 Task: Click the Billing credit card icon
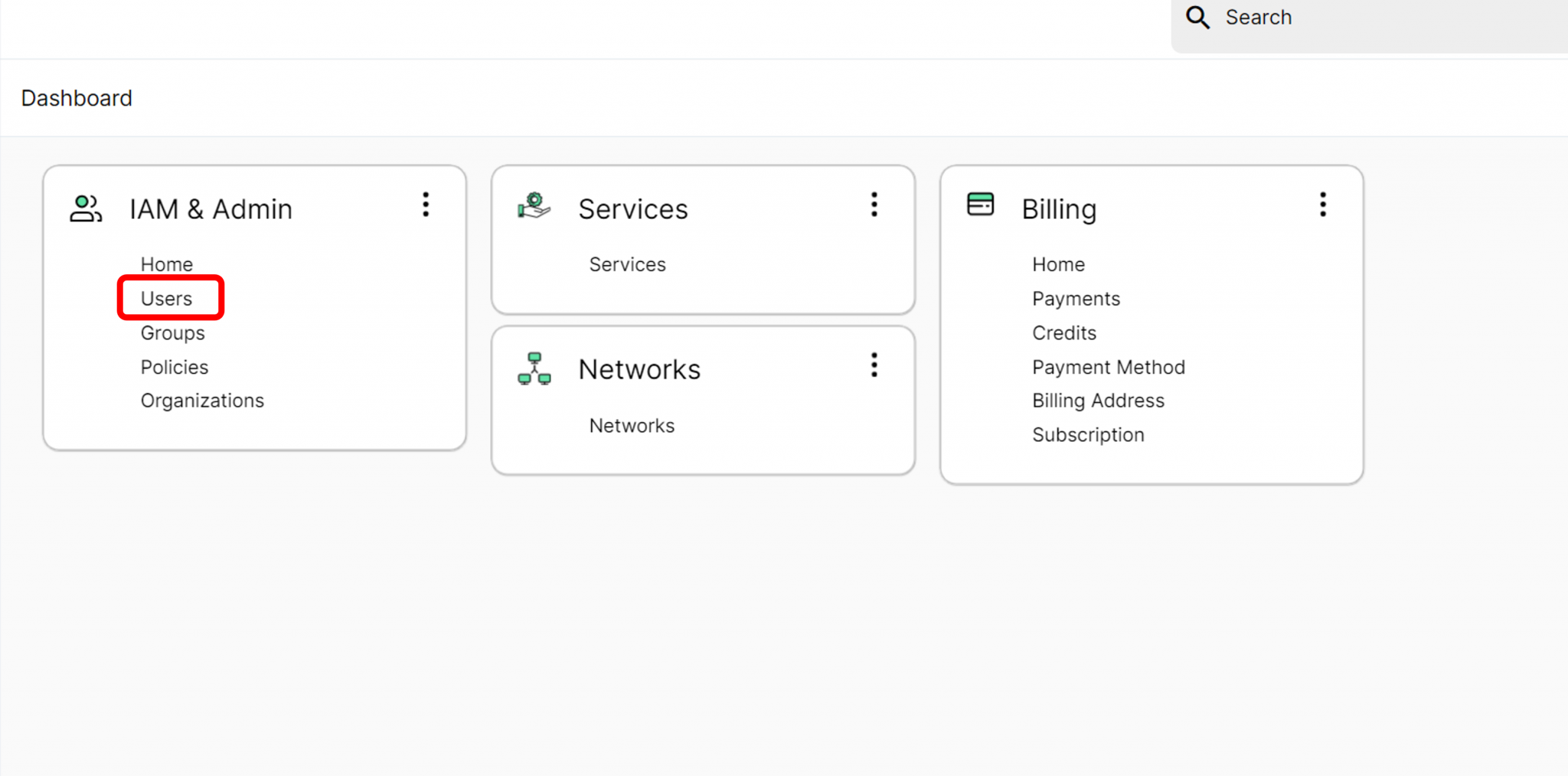(980, 205)
